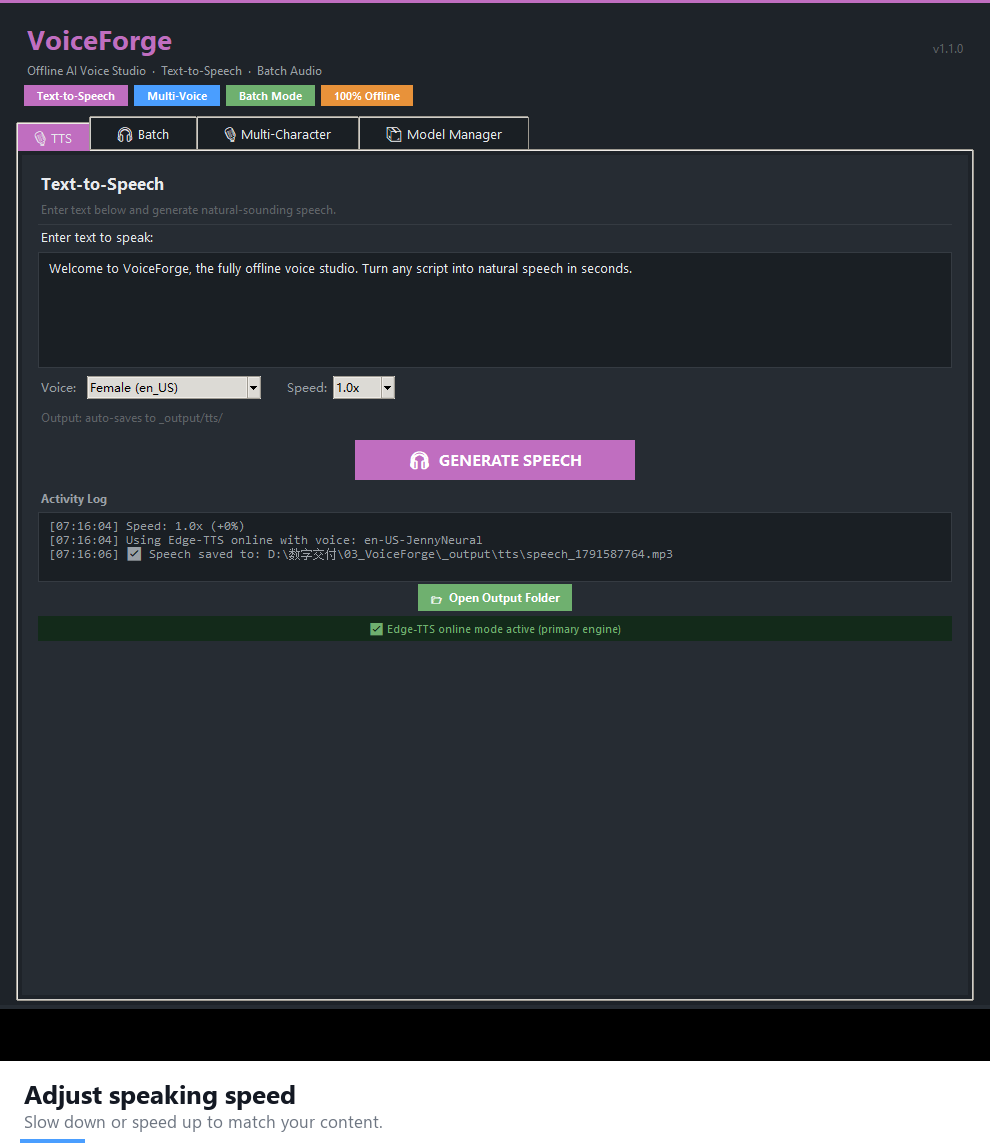
Task: Expand the Voice dropdown arrow
Action: (x=253, y=388)
